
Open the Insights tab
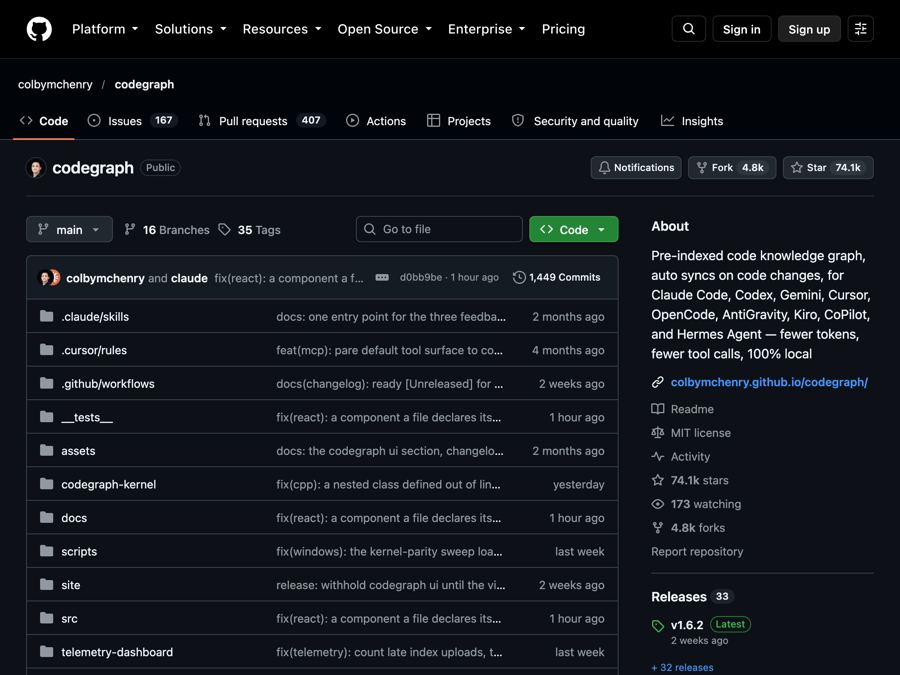pos(692,121)
